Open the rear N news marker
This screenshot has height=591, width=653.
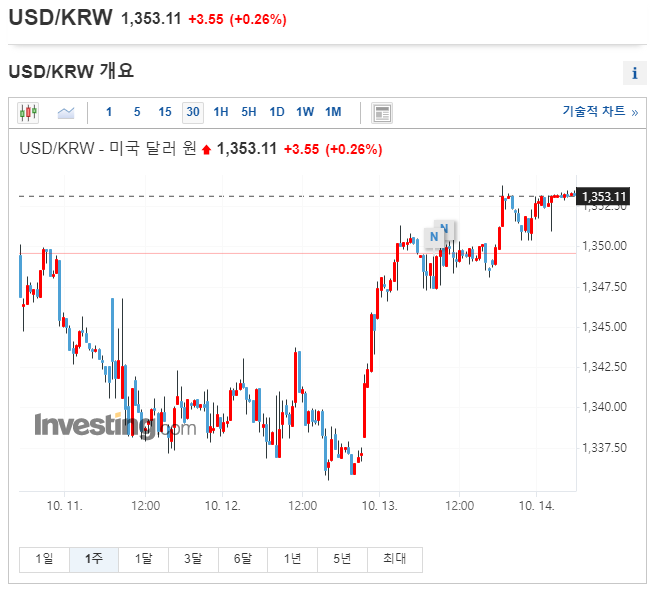[x=449, y=227]
